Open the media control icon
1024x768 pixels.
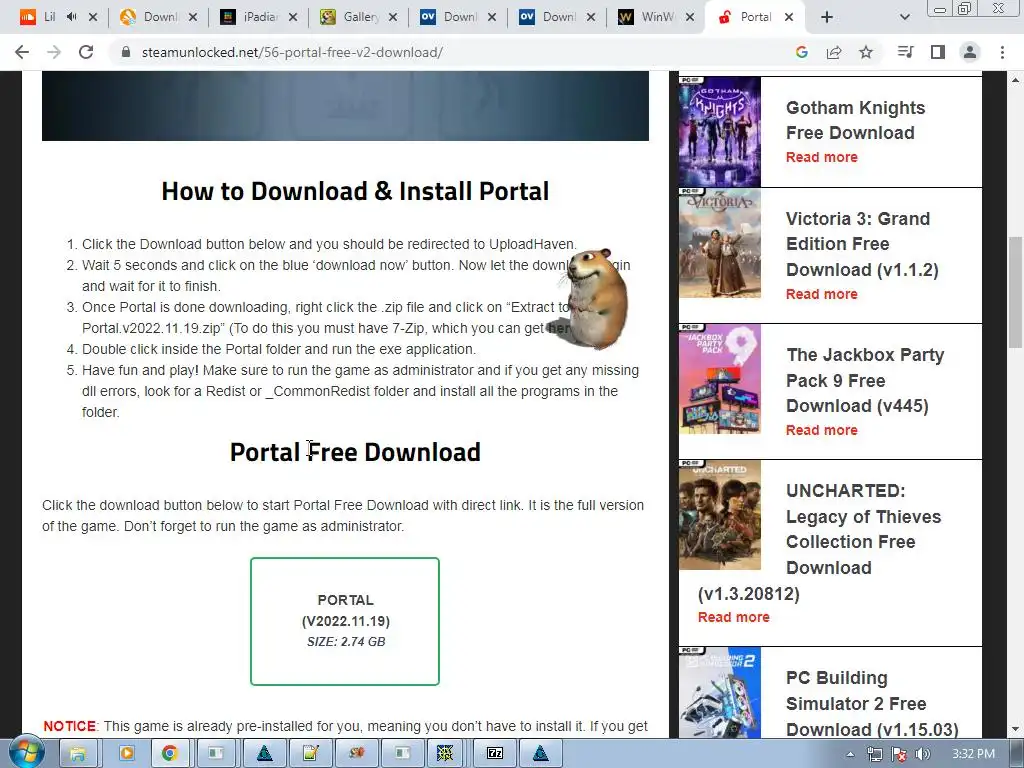[x=905, y=52]
